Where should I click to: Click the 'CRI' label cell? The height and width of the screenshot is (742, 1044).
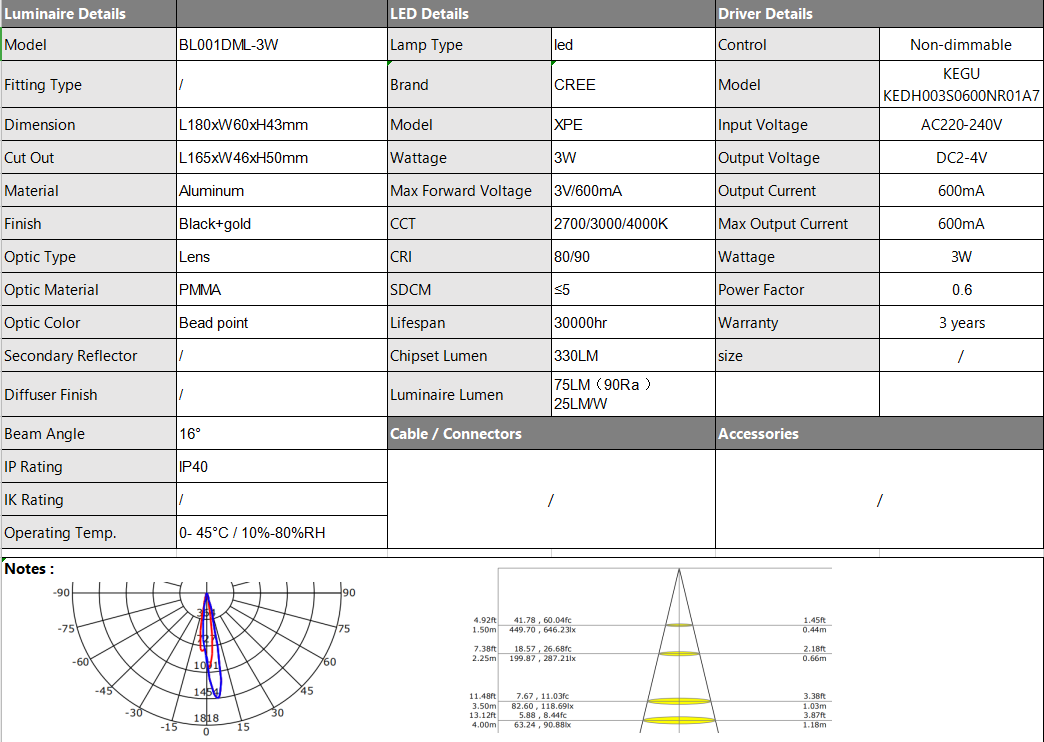point(469,256)
